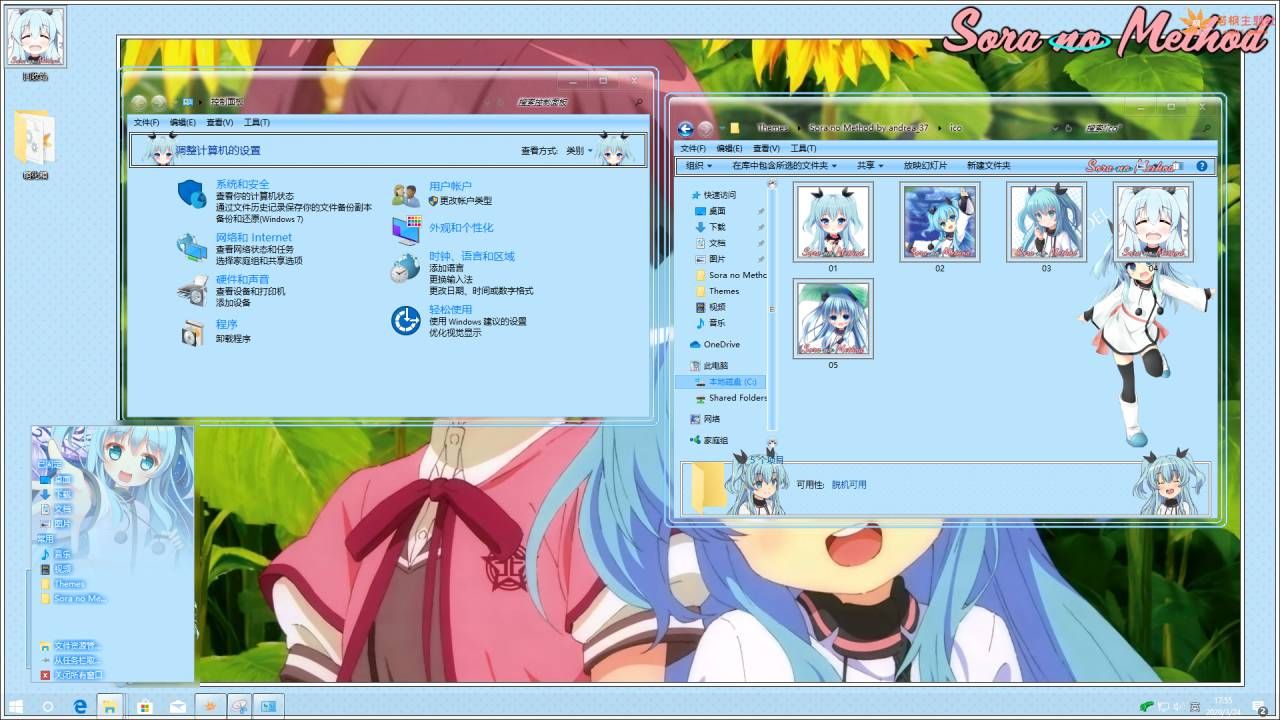Open the 卸载程序 link
Image resolution: width=1280 pixels, height=720 pixels.
click(233, 339)
